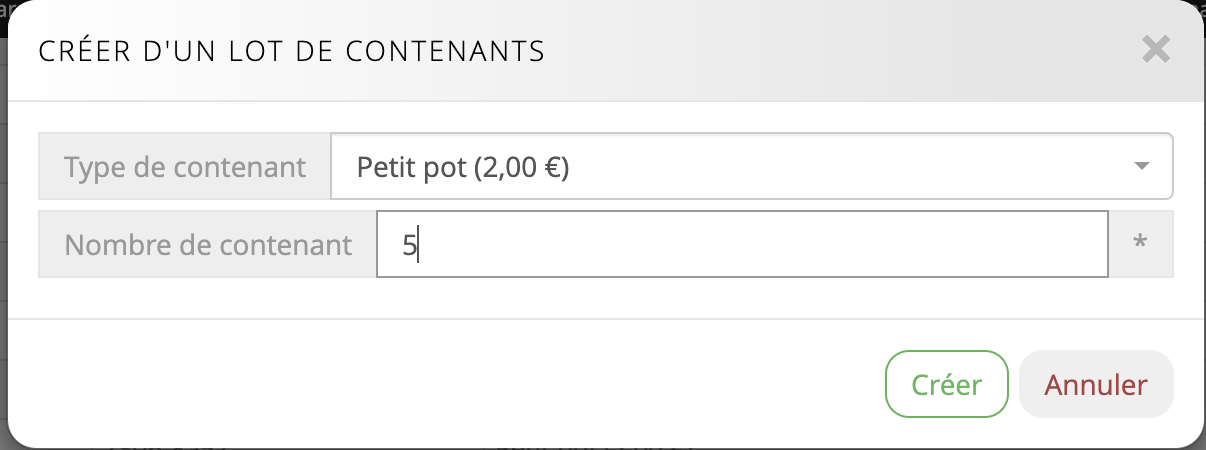The image size is (1206, 450).
Task: Cancel the container batch with red Annuler
Action: pos(1096,384)
